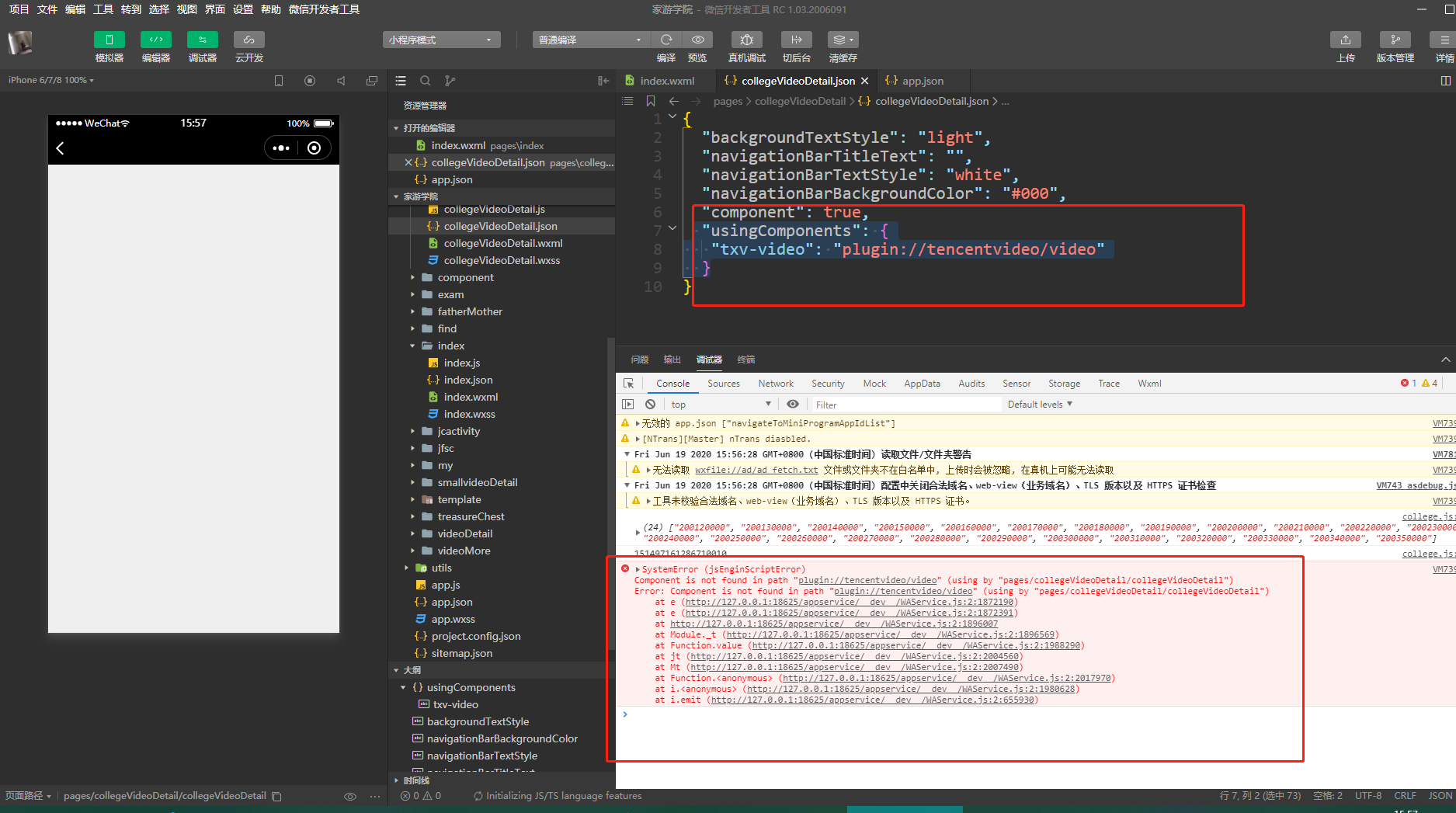1456x813 pixels.
Task: Click the editor bookmark icon
Action: tap(651, 102)
